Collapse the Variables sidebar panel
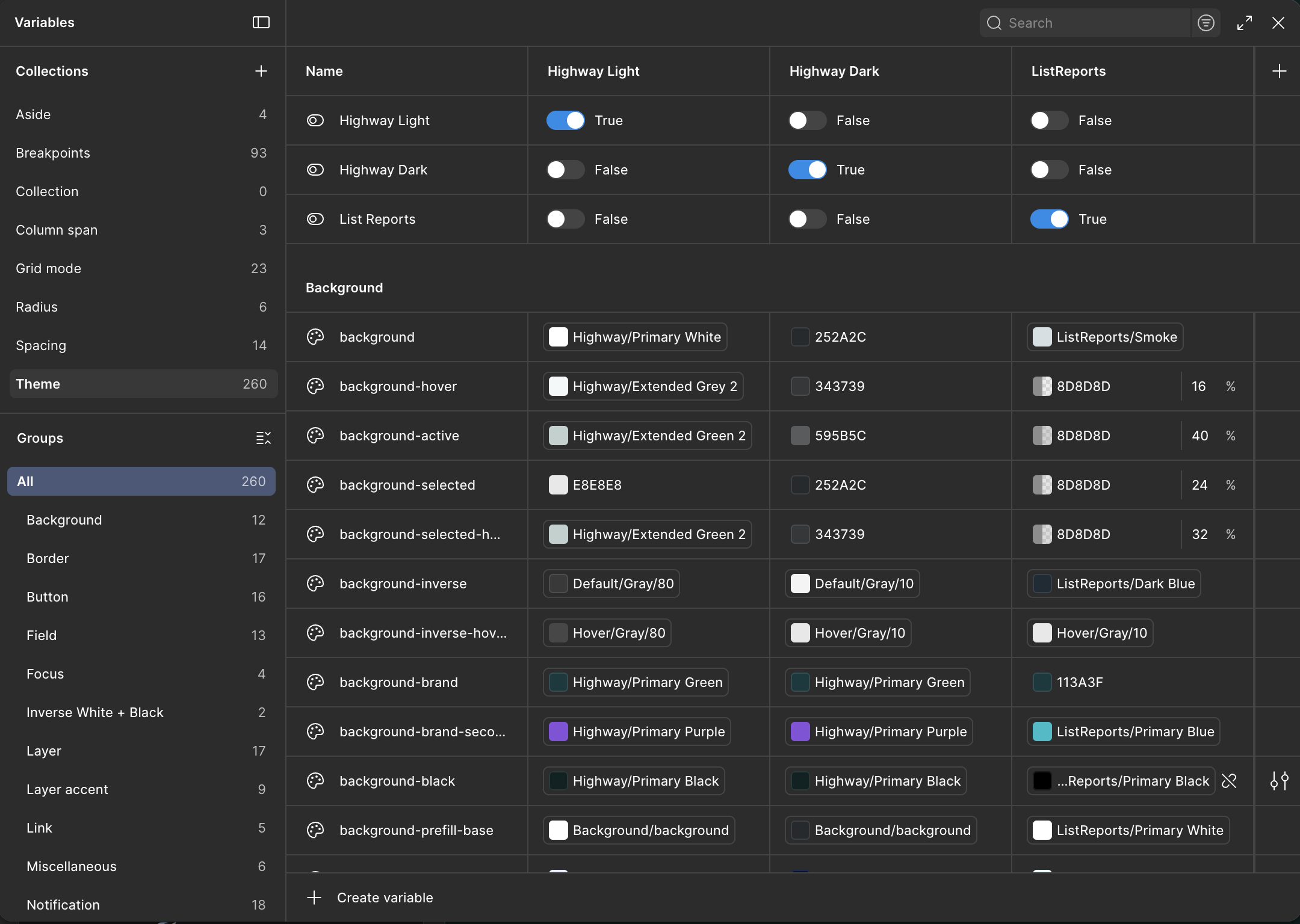Screen dimensions: 1300x924 point(261,23)
